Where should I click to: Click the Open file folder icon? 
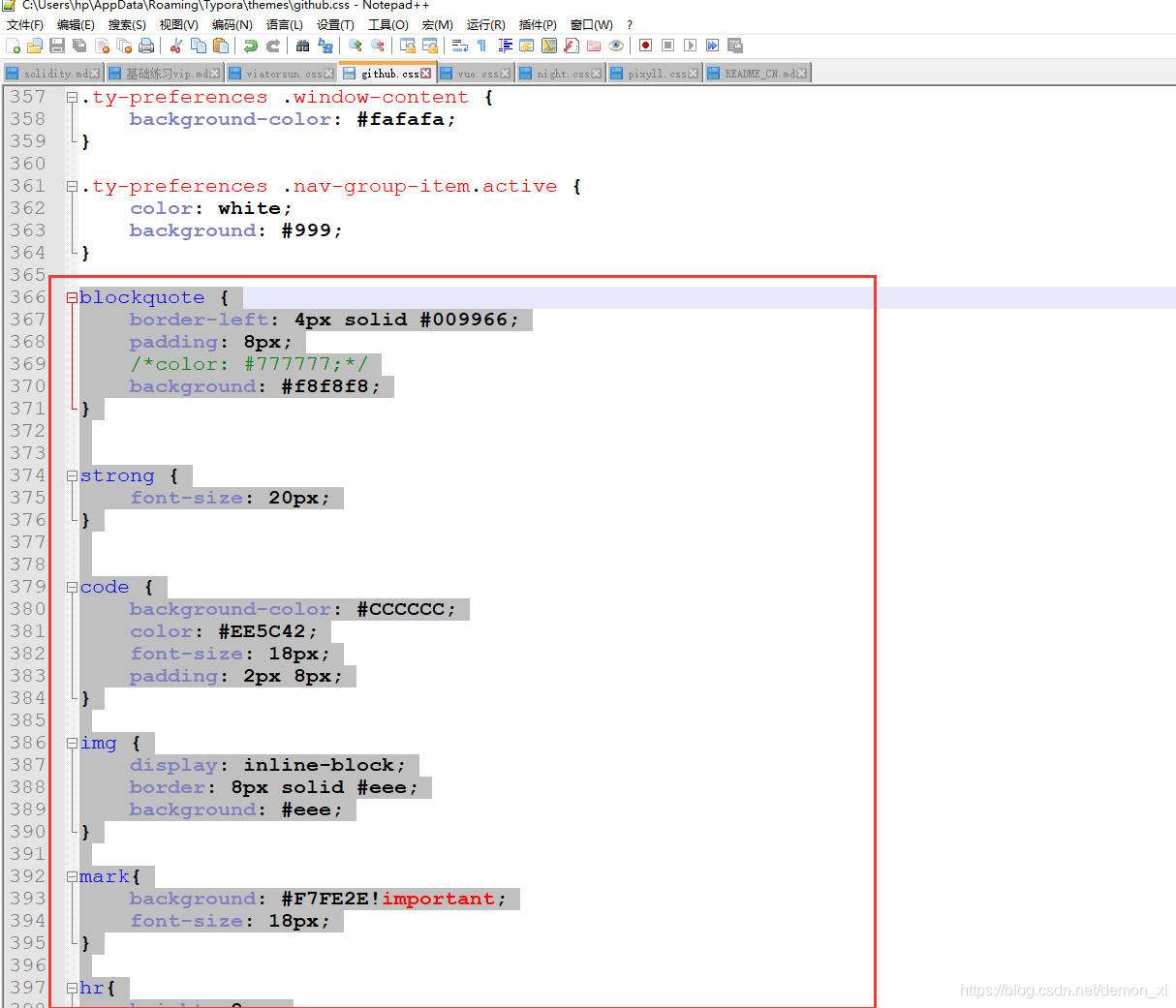(34, 46)
